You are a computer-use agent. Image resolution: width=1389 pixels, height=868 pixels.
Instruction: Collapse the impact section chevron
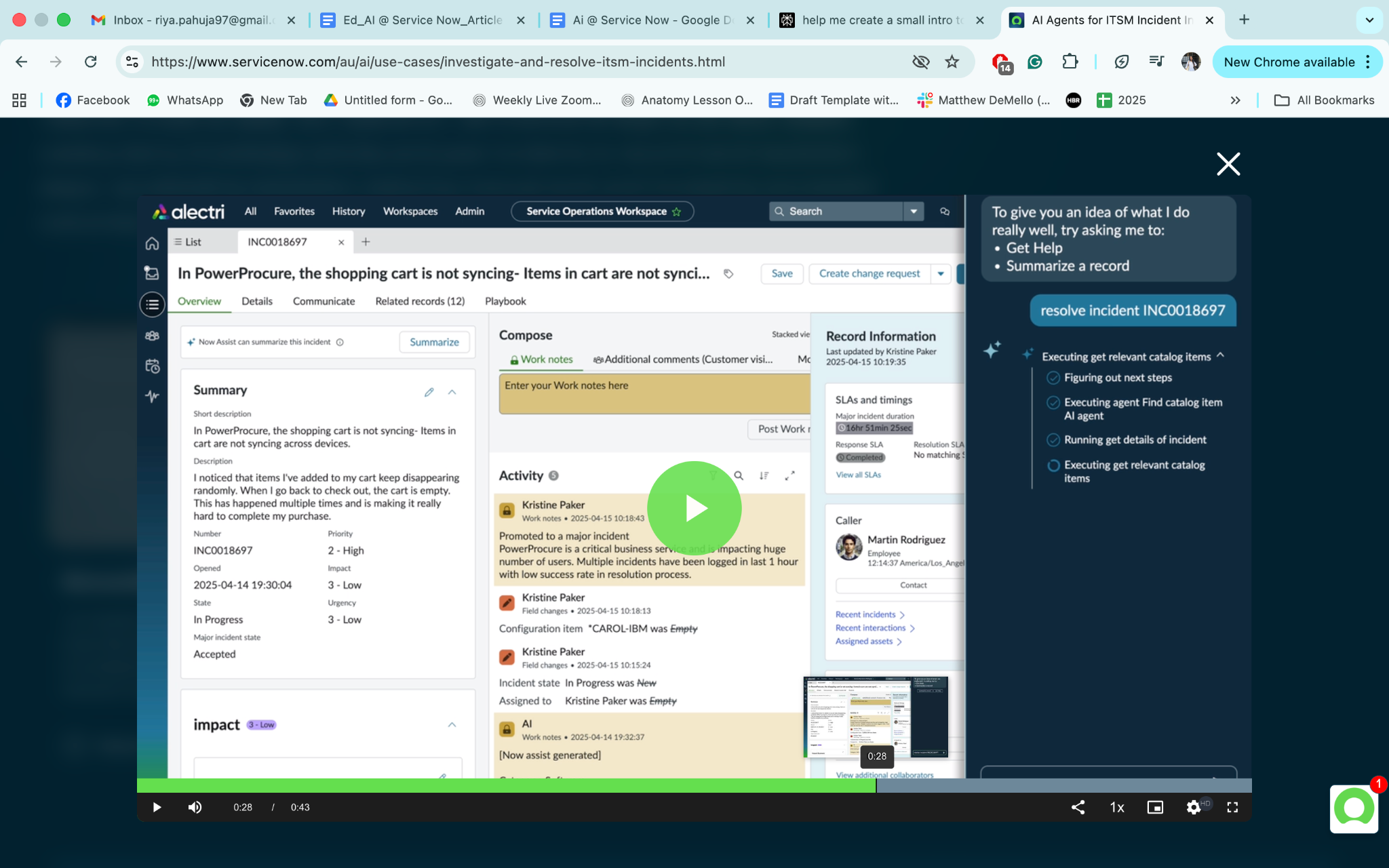click(x=452, y=725)
